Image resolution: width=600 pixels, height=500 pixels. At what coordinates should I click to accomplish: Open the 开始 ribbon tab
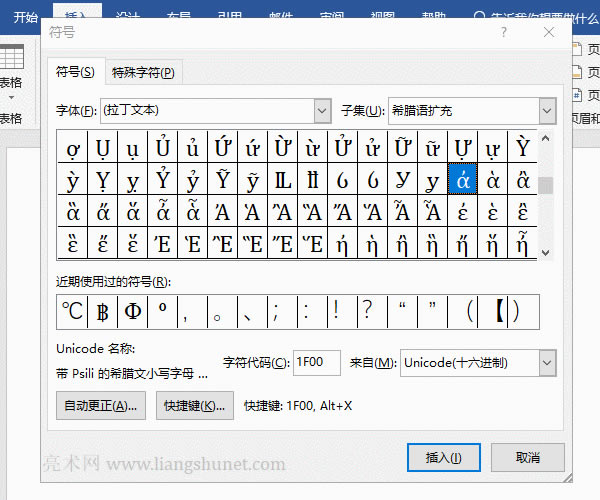pos(26,16)
